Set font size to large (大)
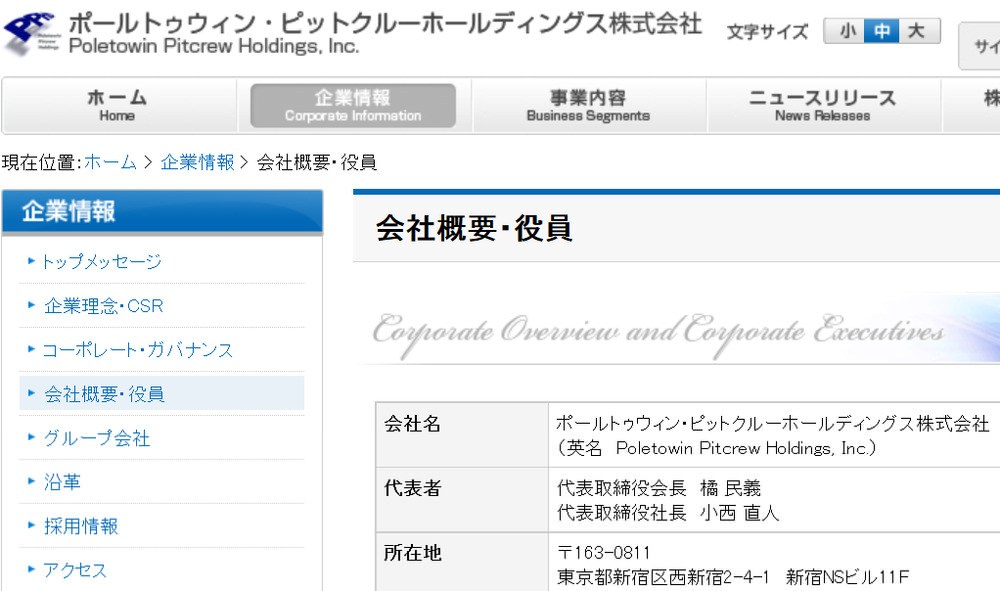 point(917,31)
